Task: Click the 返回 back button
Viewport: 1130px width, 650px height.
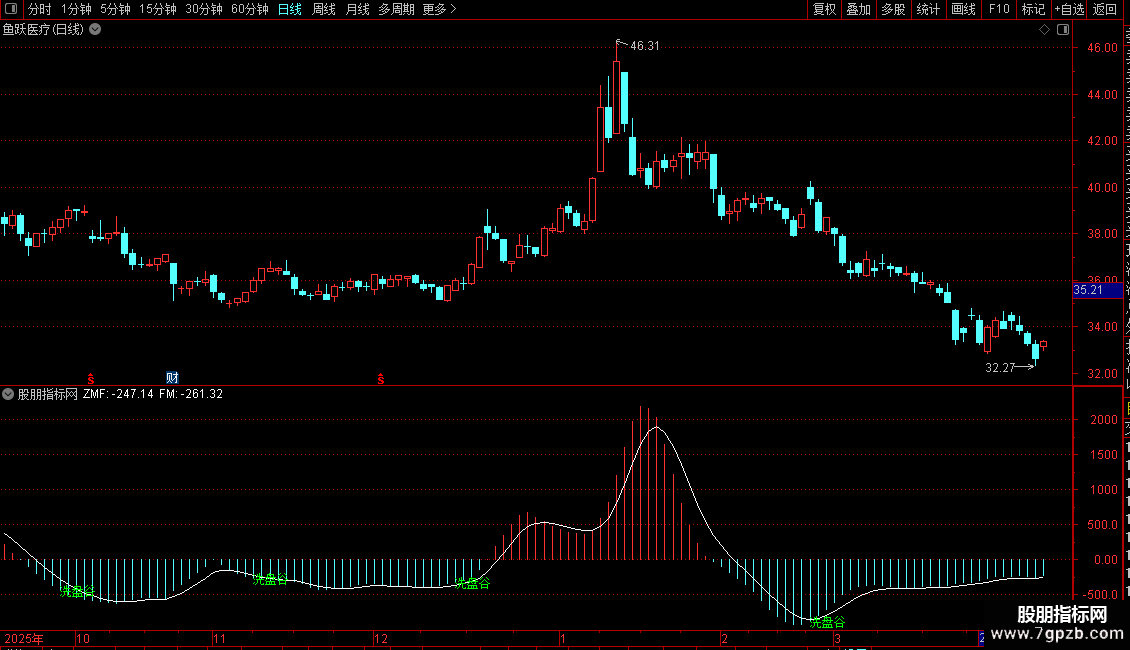Action: (1105, 9)
